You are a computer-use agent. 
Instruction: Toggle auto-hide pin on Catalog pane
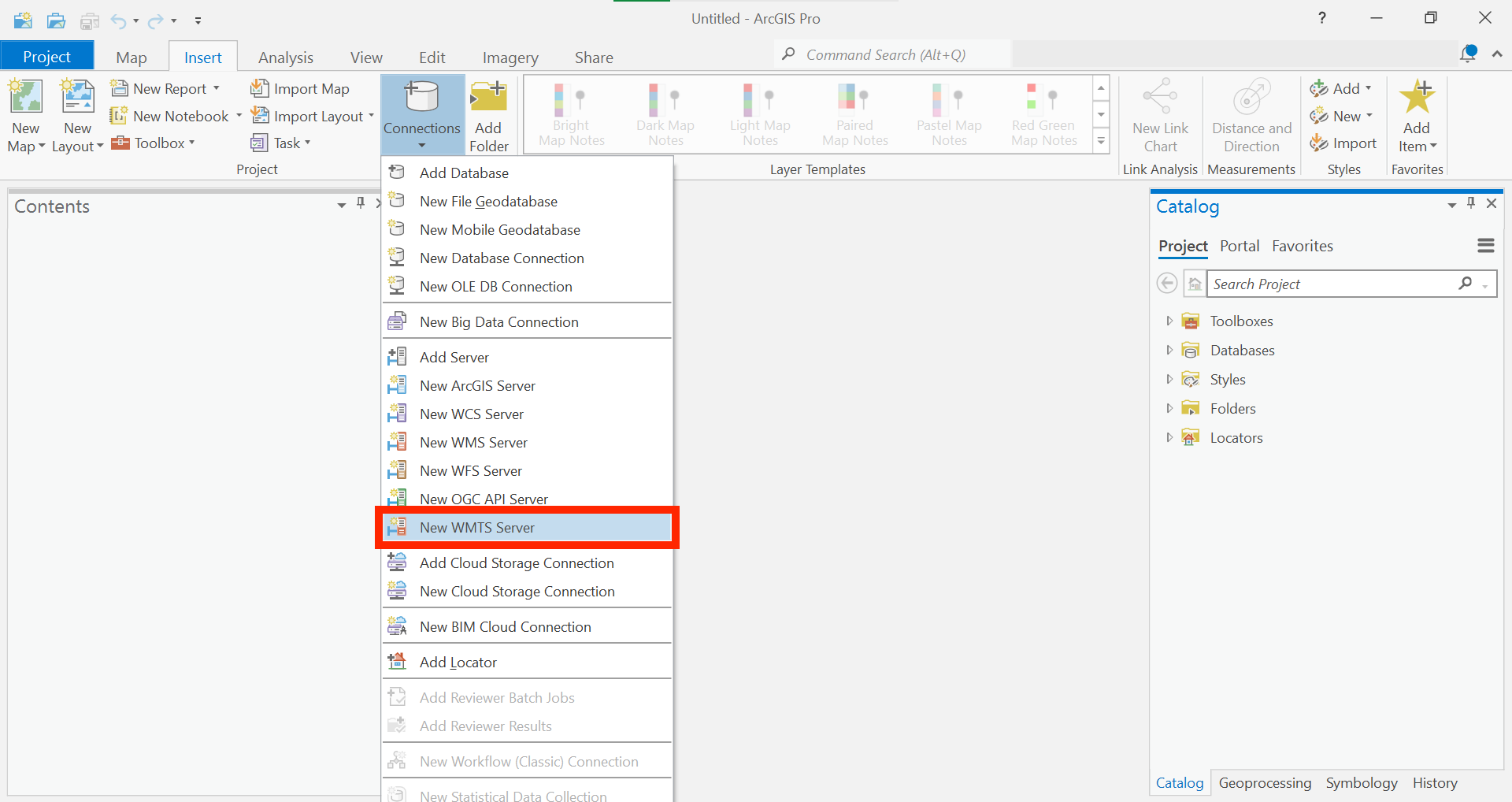point(1471,204)
